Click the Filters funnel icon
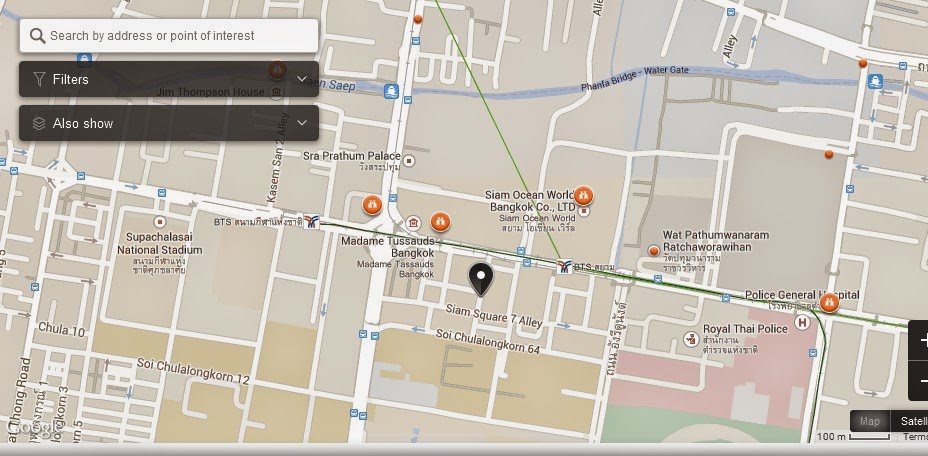928x456 pixels. pyautogui.click(x=39, y=79)
